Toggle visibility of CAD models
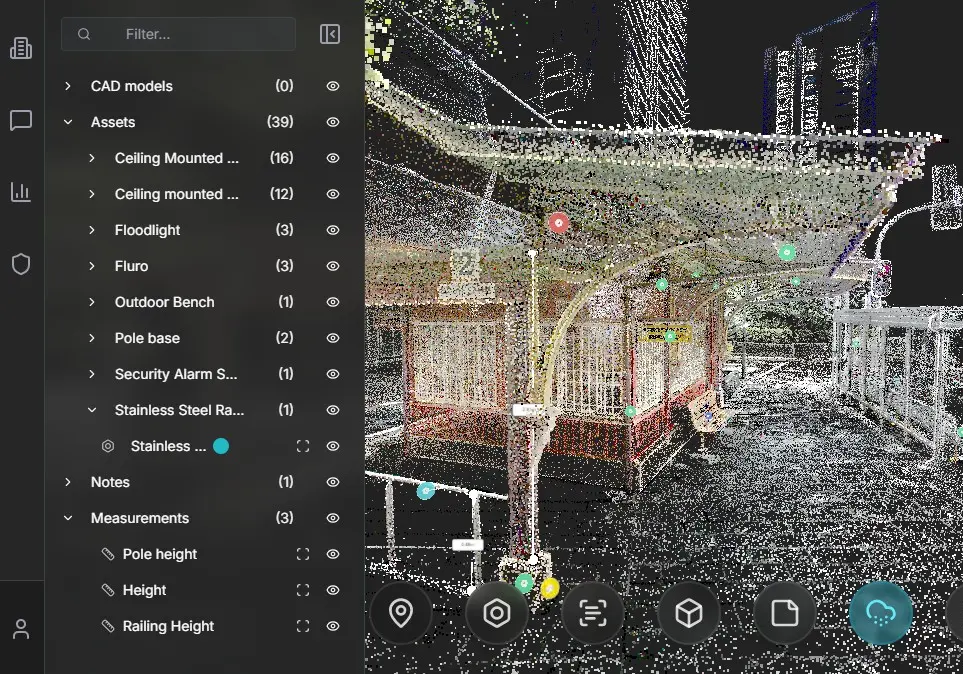The height and width of the screenshot is (674, 963). (333, 86)
